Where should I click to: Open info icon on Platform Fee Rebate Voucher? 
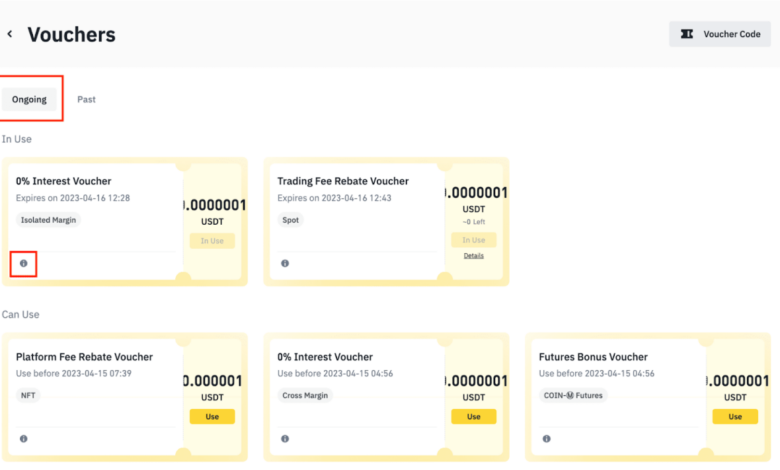click(23, 439)
